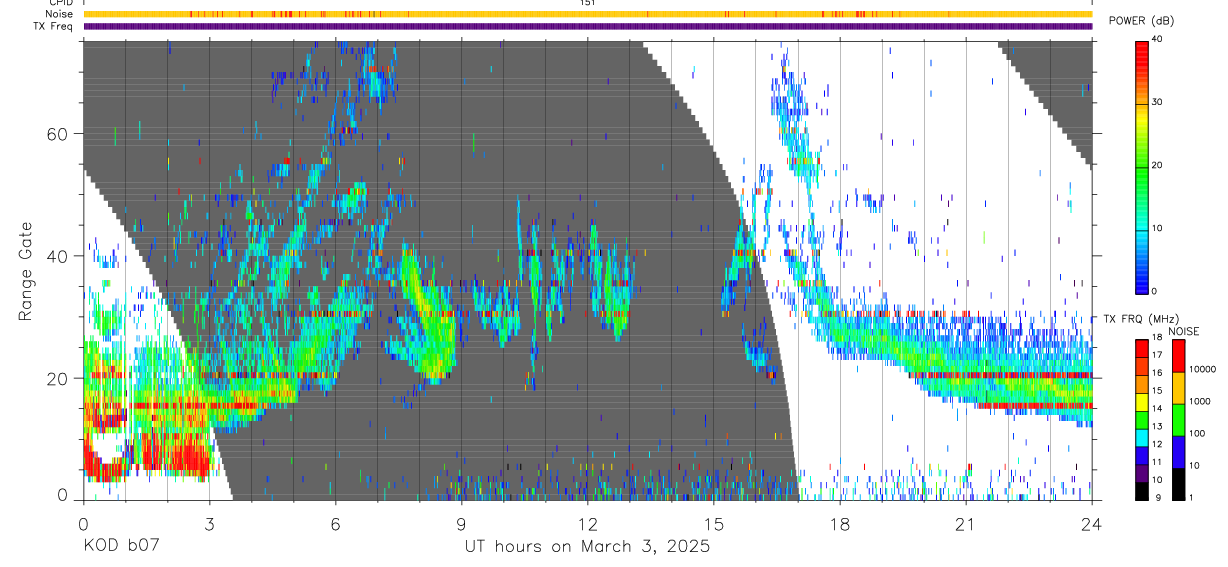Viewport: 1228px width, 567px height.
Task: Click the 24 hour tick on UT axis
Action: coord(1091,523)
